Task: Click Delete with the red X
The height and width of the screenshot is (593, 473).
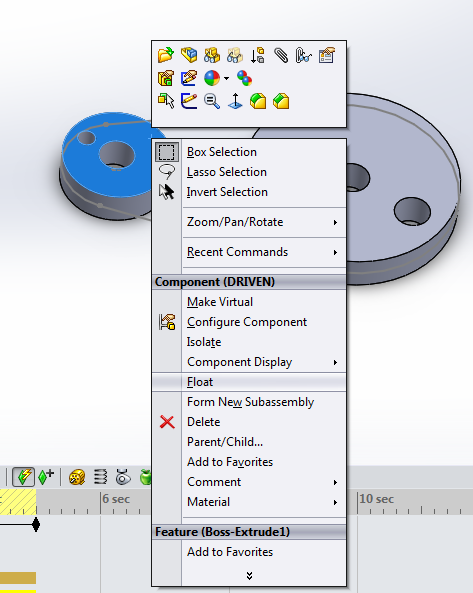Action: coord(249,422)
